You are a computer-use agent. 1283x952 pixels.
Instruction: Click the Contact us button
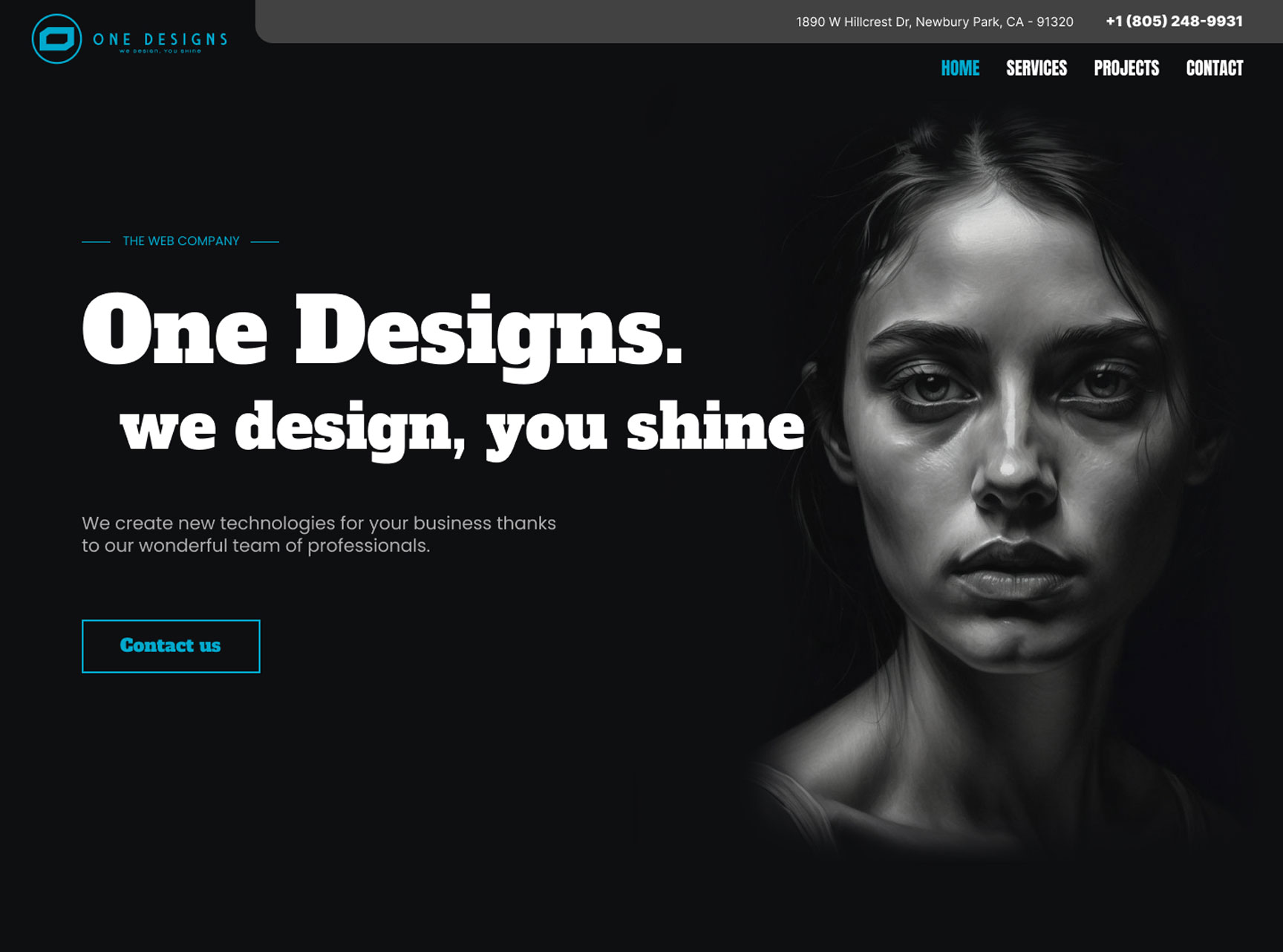tap(171, 646)
